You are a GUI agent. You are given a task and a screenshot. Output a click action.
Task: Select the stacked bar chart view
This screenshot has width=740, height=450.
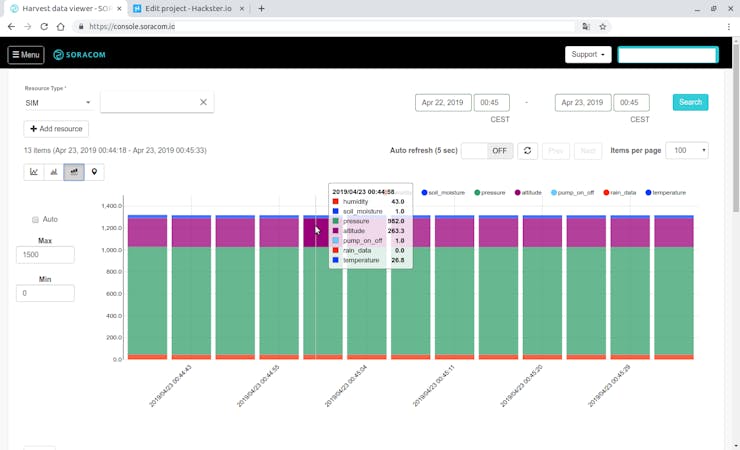click(x=74, y=172)
